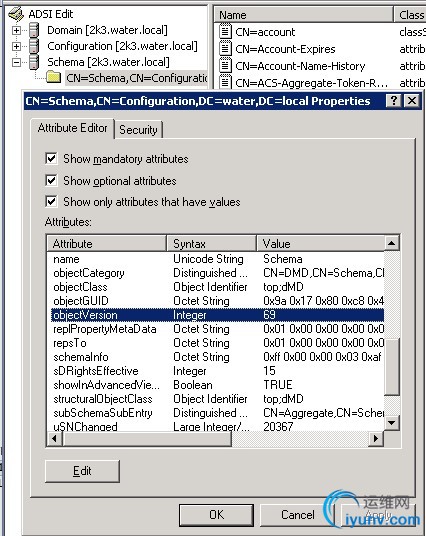Select the Domain [2k3.water.local] server icon
The width and height of the screenshot is (426, 536).
(x=34, y=30)
